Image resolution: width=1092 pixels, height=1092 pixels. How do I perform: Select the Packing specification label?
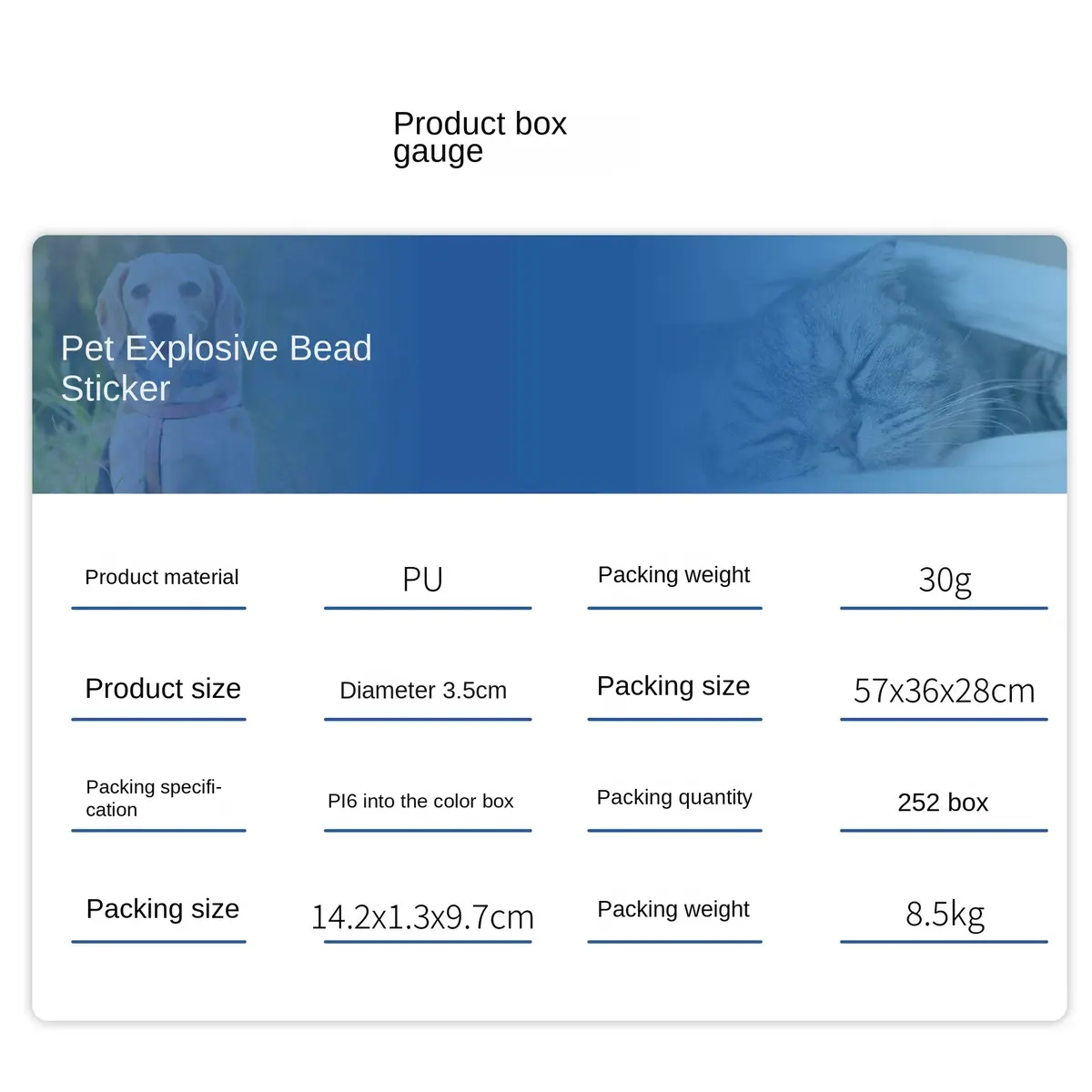154,798
